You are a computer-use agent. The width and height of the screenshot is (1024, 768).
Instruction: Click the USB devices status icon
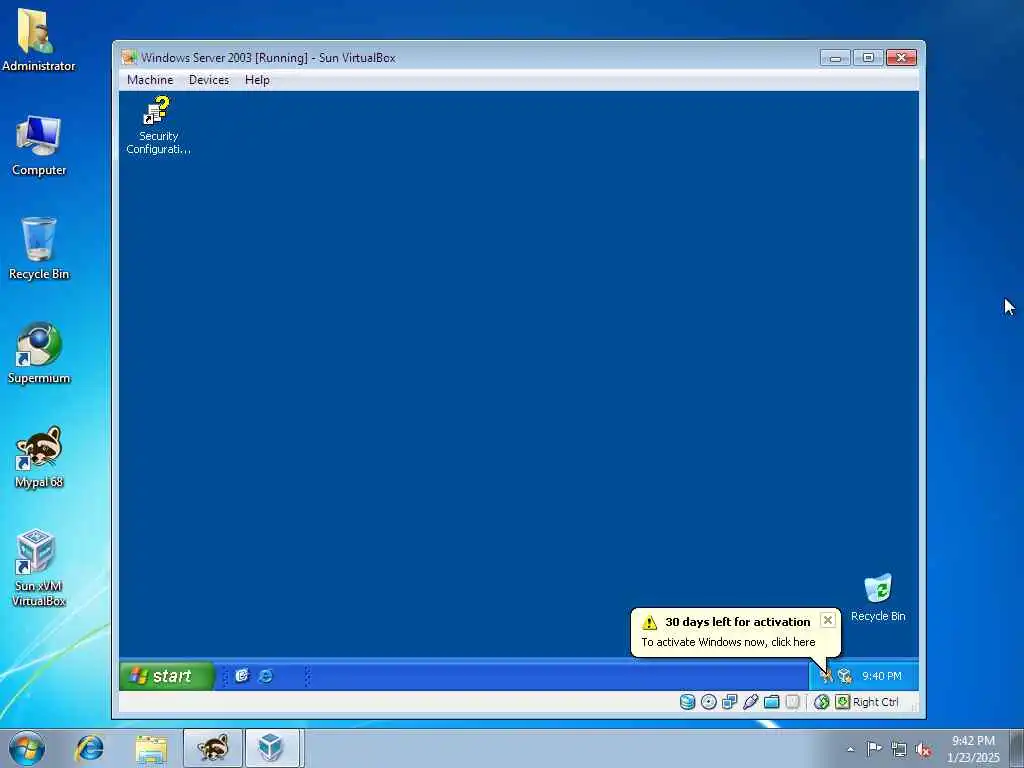pos(750,702)
